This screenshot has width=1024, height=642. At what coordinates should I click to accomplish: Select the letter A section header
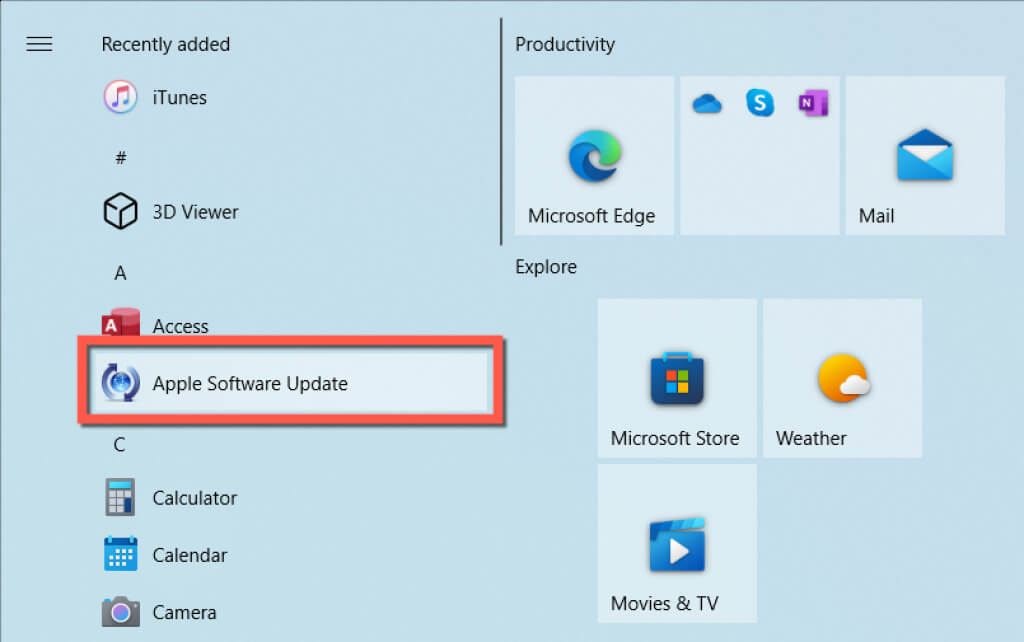tap(120, 273)
